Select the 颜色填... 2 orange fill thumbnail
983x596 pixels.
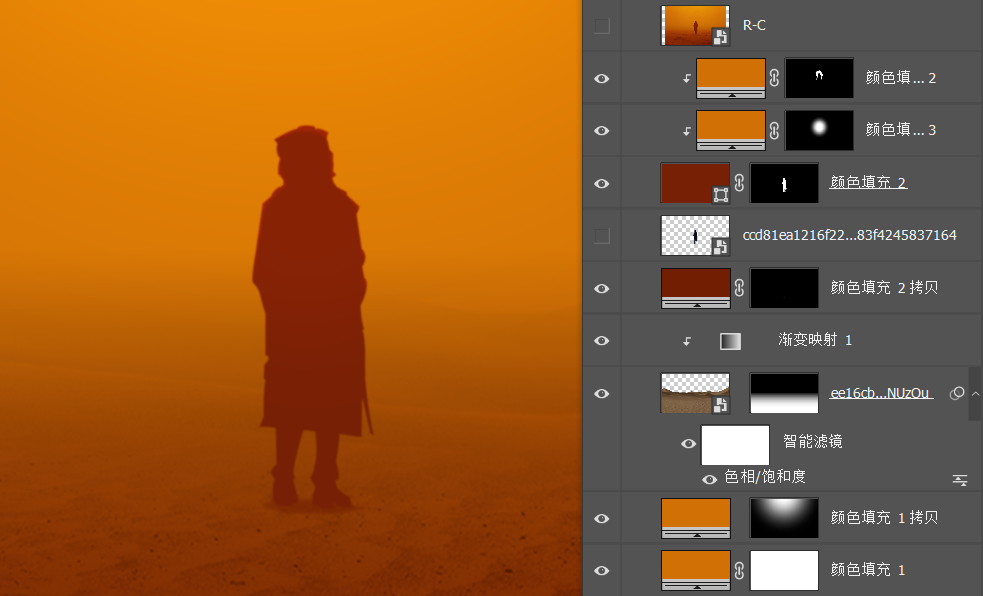pyautogui.click(x=730, y=78)
